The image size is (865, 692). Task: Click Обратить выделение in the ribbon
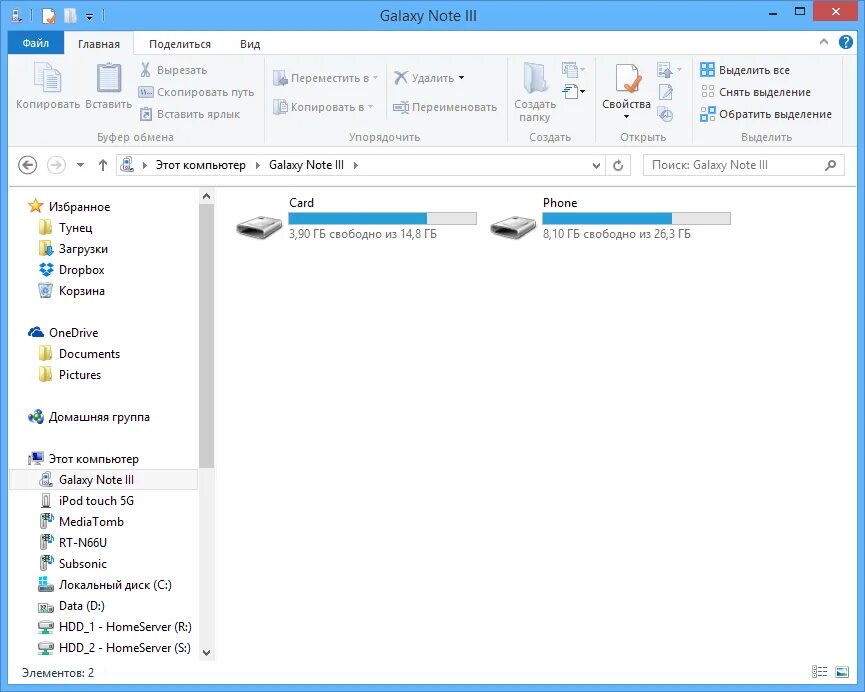pyautogui.click(x=766, y=114)
